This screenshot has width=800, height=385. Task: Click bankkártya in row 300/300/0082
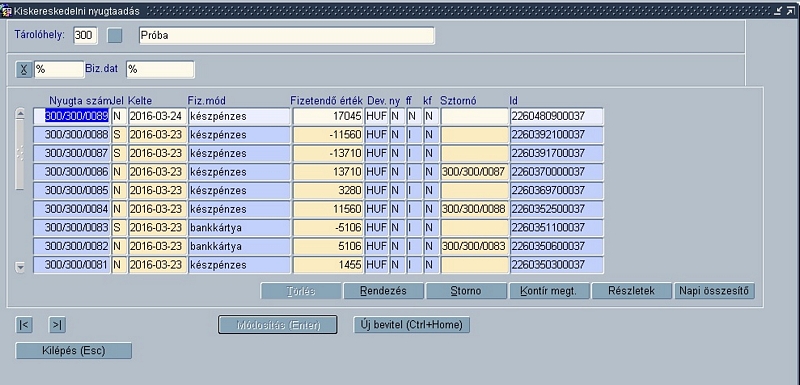click(239, 246)
